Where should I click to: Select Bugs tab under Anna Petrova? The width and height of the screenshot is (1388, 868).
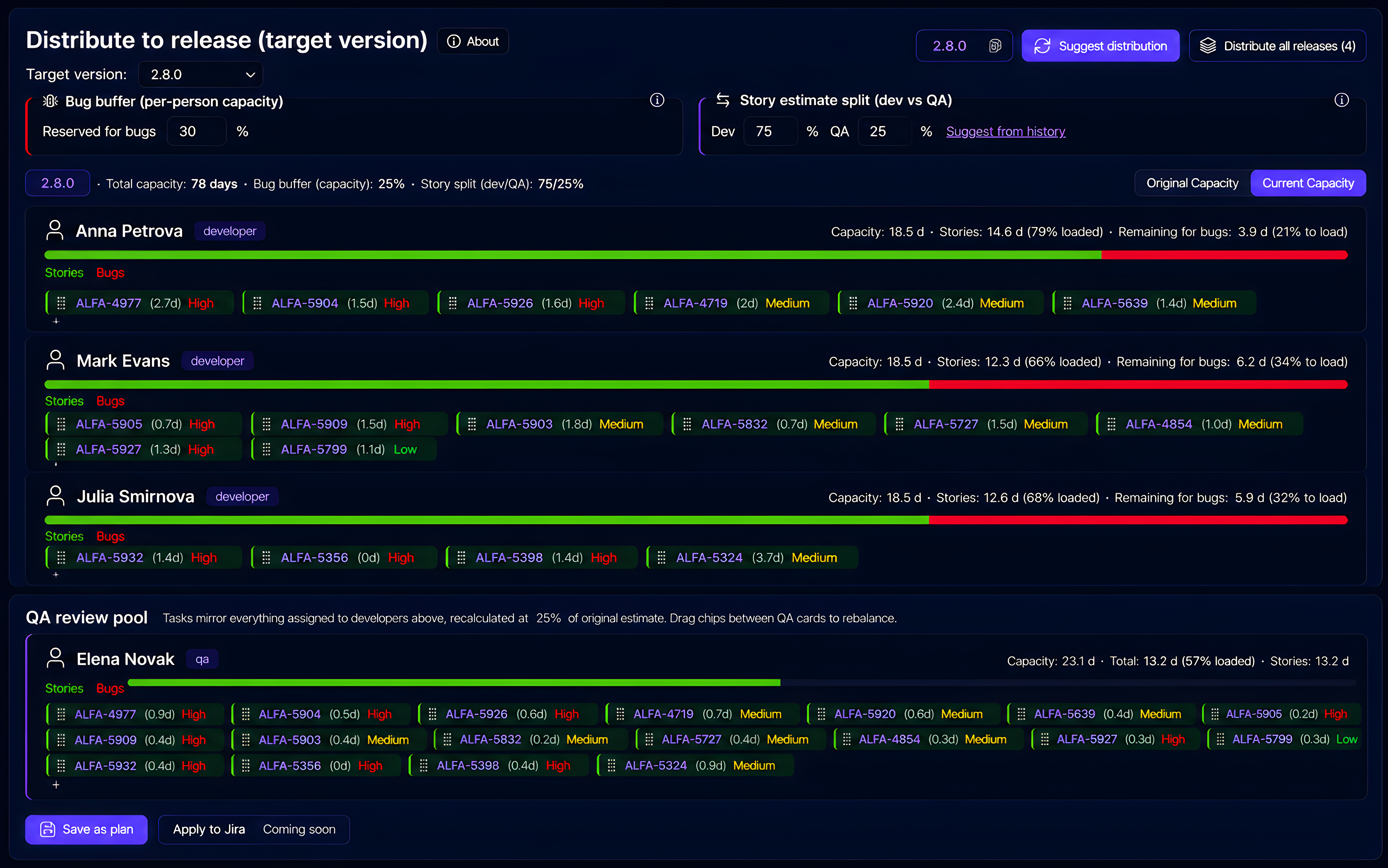110,273
